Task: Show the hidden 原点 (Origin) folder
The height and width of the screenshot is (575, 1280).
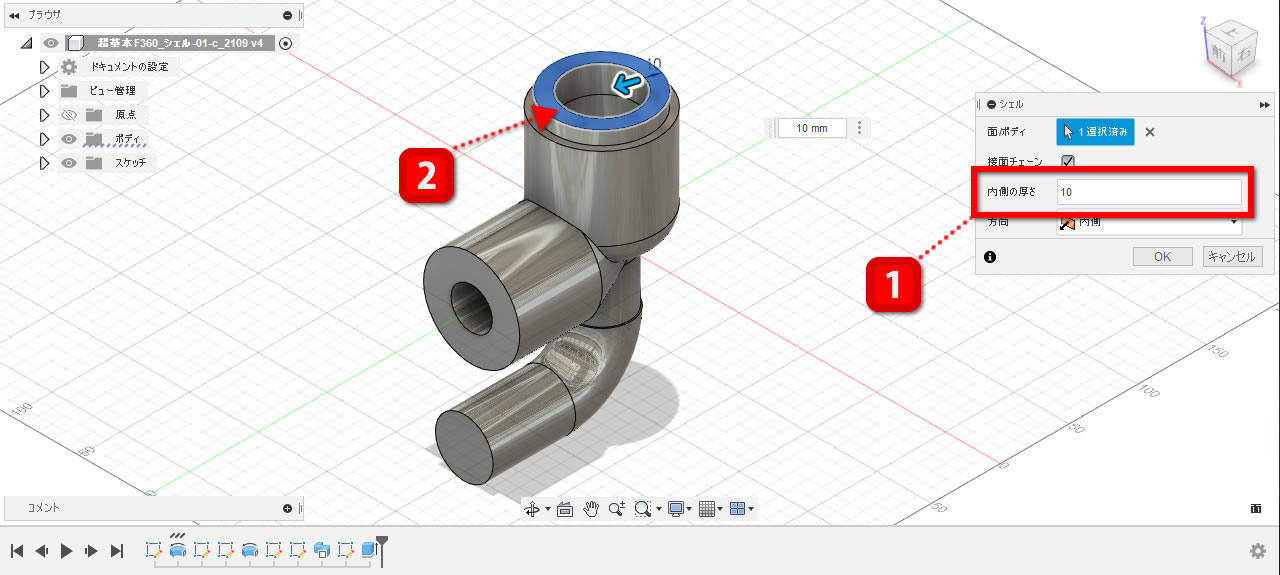Action: (69, 115)
